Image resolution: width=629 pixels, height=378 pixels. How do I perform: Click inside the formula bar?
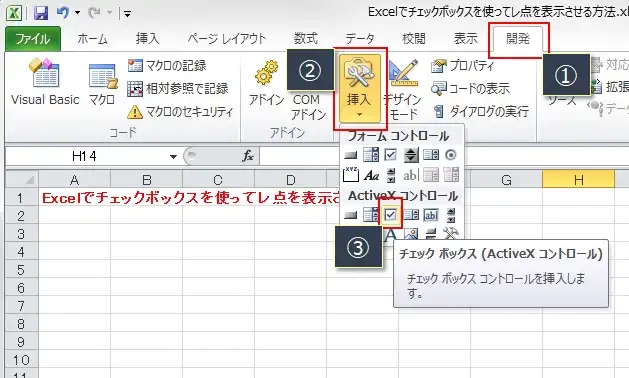(444, 156)
